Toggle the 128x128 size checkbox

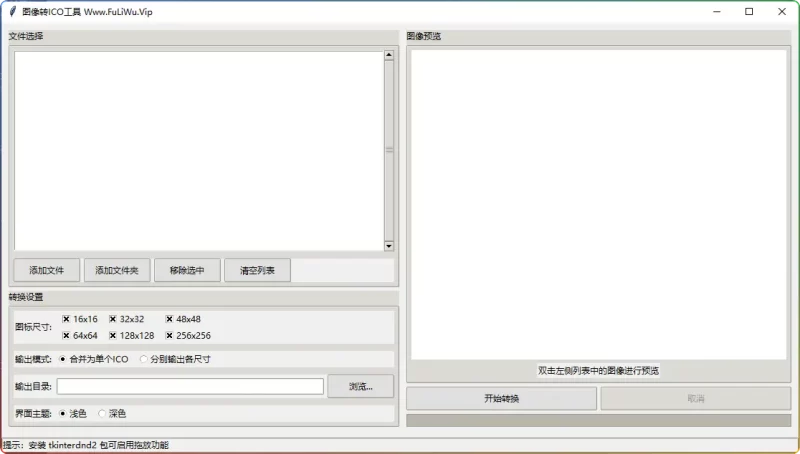113,336
